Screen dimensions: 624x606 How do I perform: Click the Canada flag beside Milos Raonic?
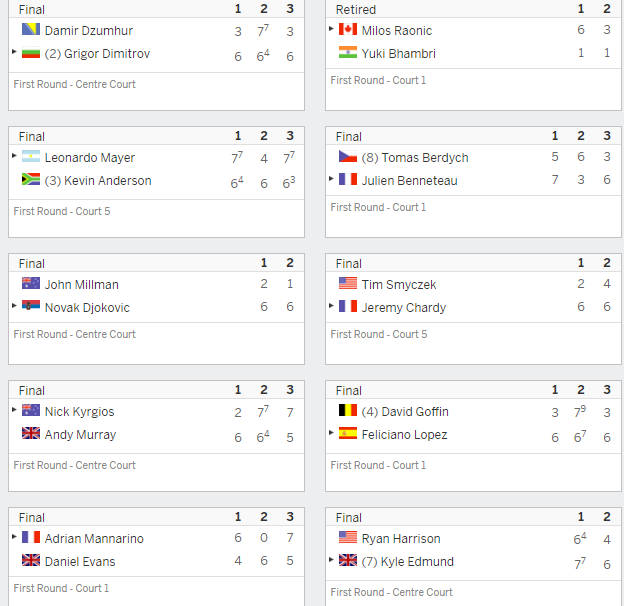click(x=348, y=29)
